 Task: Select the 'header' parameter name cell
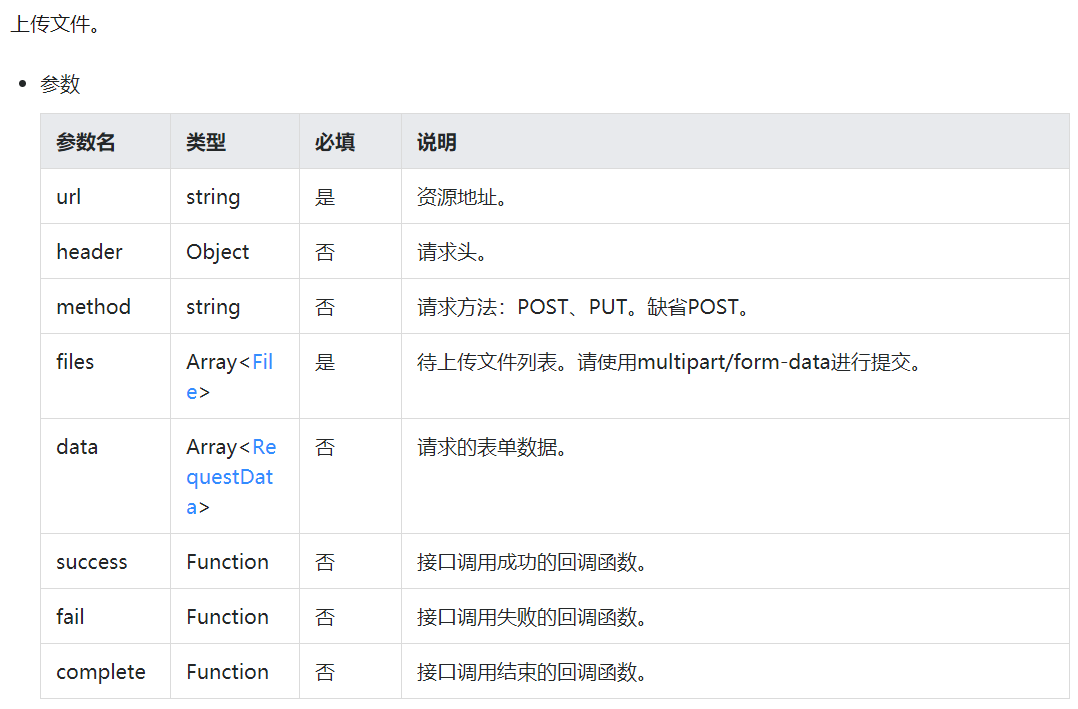coord(105,252)
